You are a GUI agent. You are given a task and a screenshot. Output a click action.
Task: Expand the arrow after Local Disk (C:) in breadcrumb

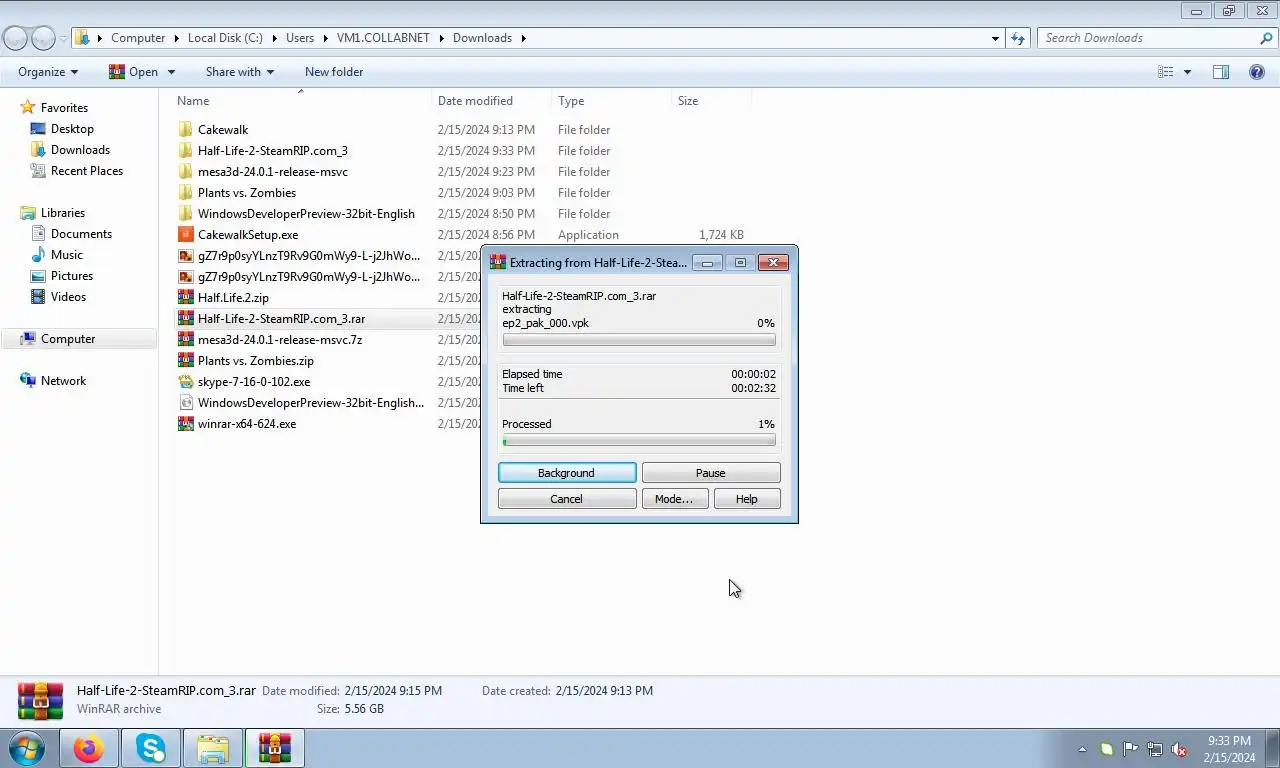(x=274, y=38)
